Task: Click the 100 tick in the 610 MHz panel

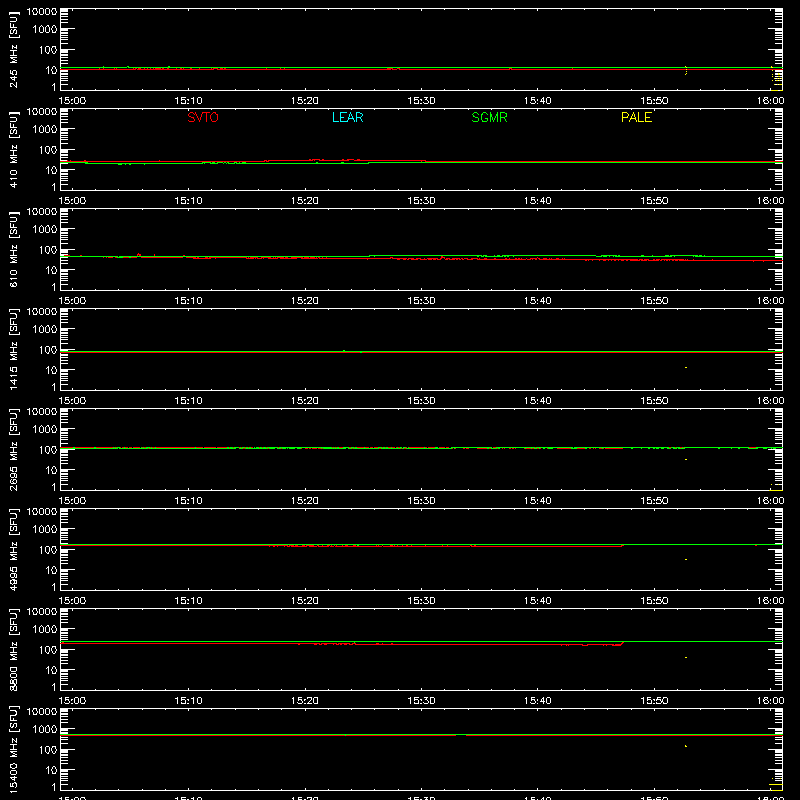Action: [48, 249]
